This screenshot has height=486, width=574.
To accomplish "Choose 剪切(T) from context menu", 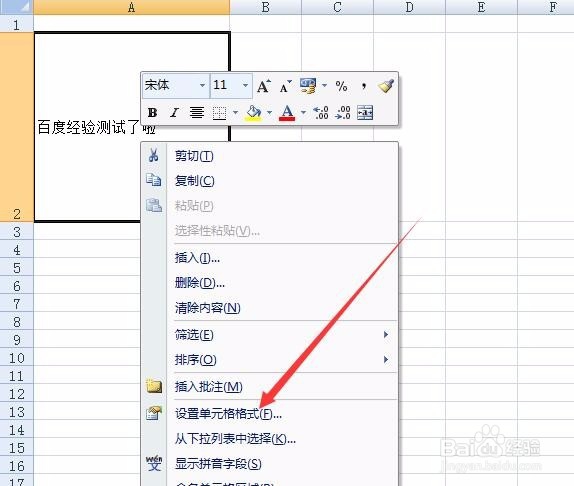I will [x=270, y=156].
